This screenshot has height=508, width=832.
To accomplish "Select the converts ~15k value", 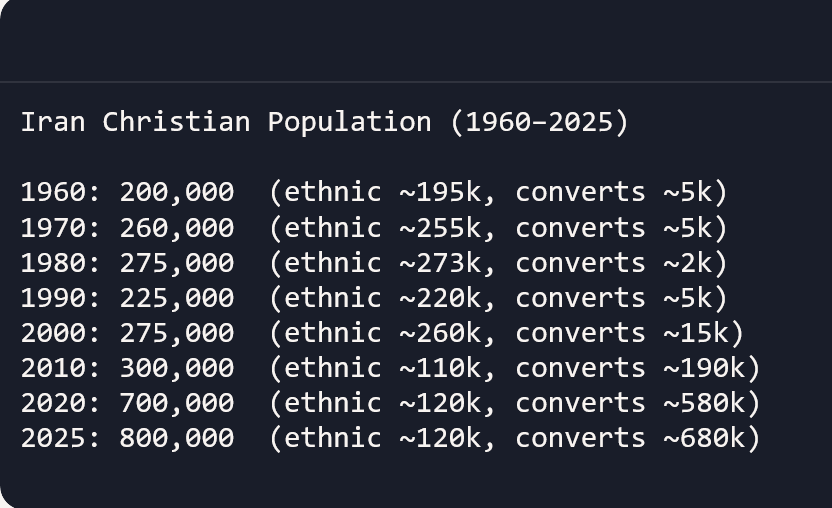I will click(x=622, y=333).
